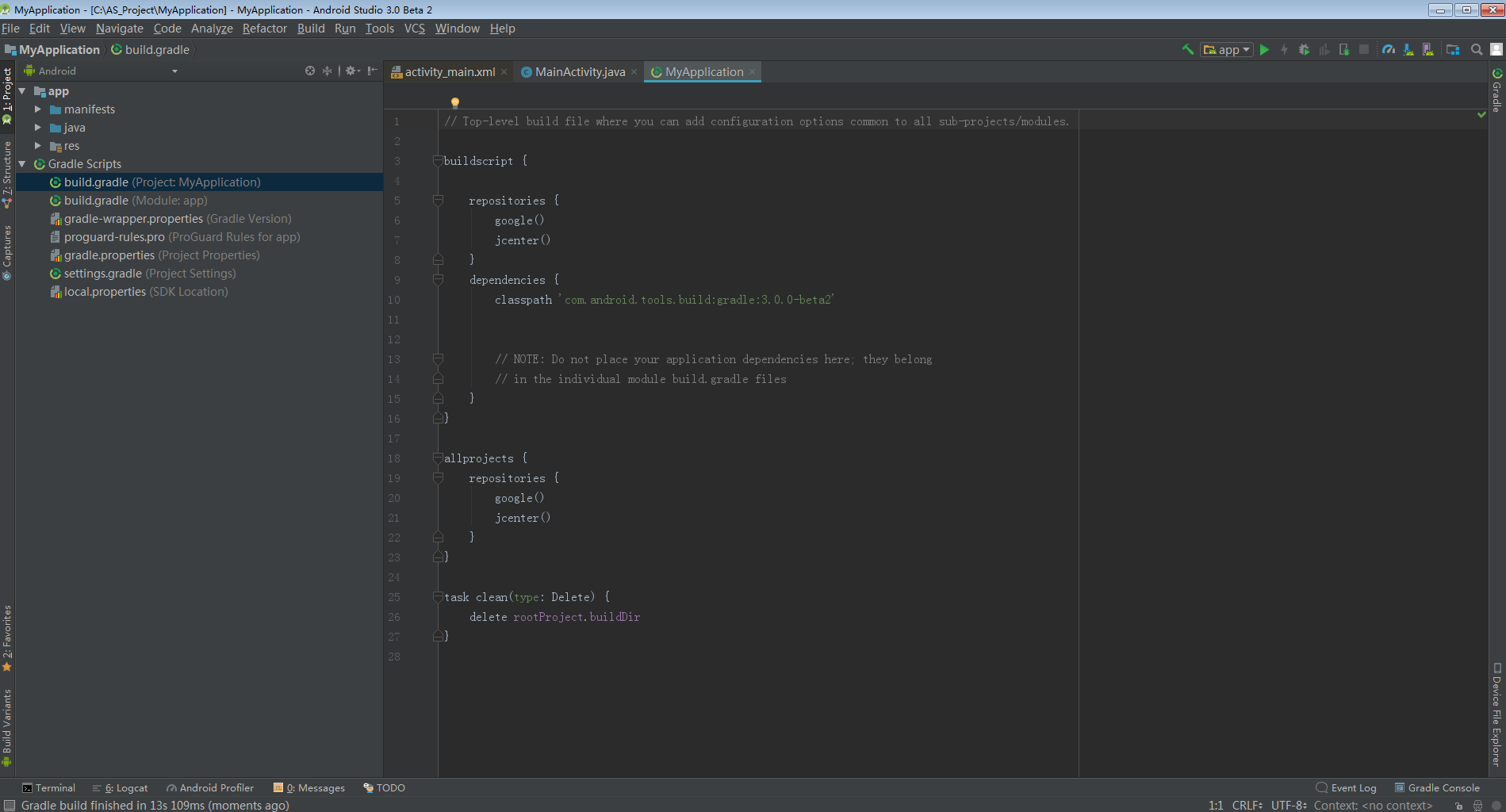This screenshot has width=1506, height=812.
Task: Open Project panel gear settings menu
Action: point(352,71)
